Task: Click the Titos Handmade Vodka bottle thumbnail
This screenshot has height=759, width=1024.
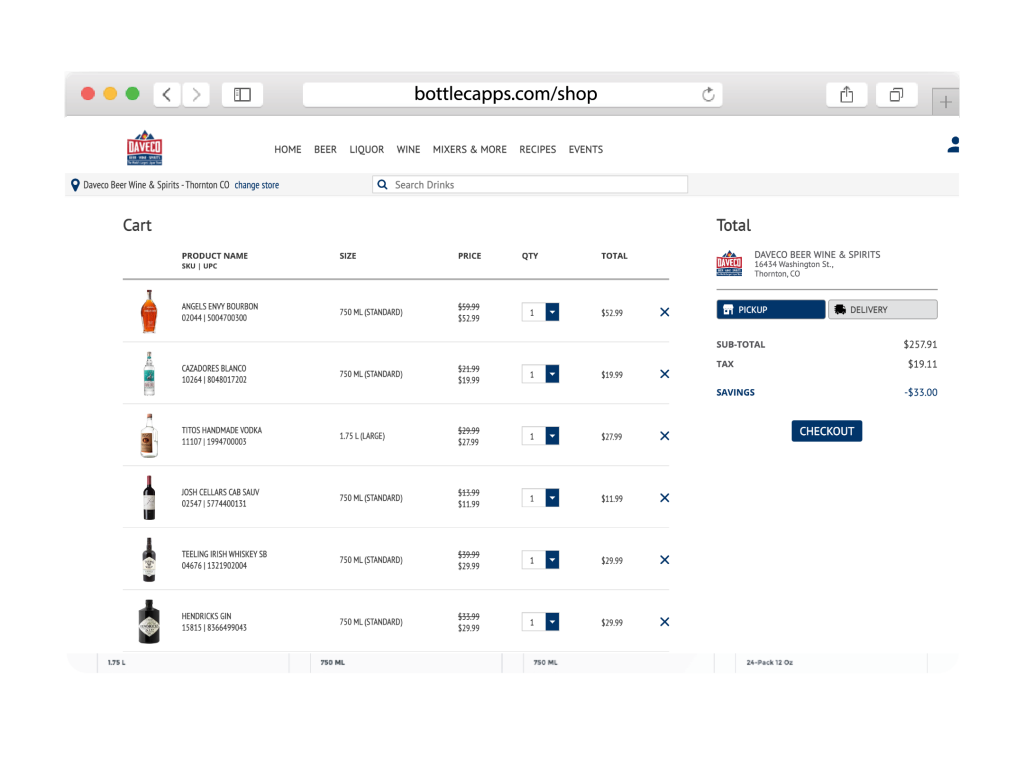Action: tap(149, 435)
